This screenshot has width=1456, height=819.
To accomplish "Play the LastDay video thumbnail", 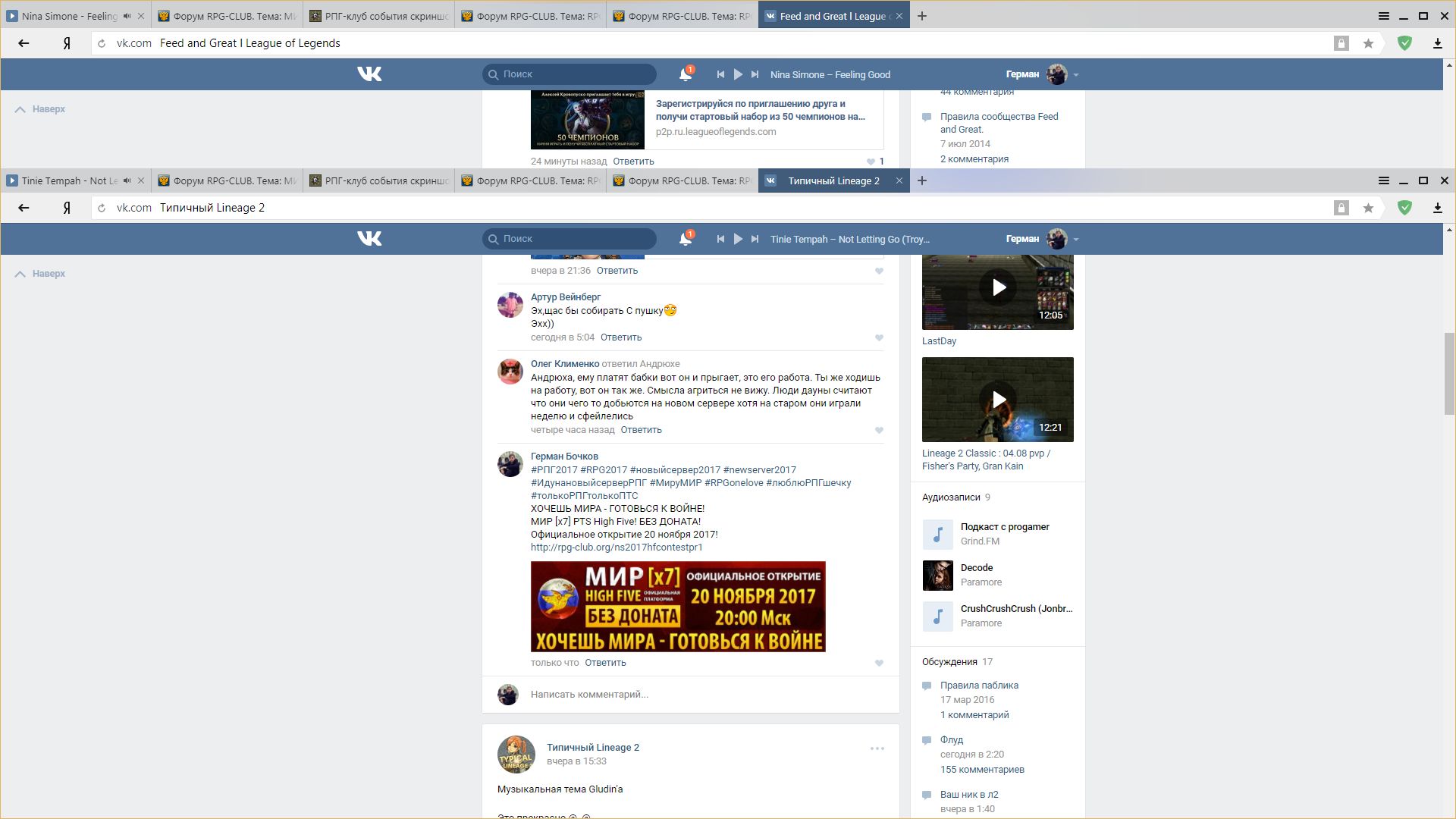I will [x=998, y=287].
